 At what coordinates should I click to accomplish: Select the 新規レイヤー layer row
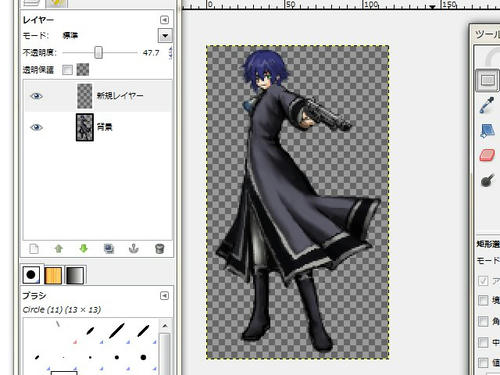point(98,96)
